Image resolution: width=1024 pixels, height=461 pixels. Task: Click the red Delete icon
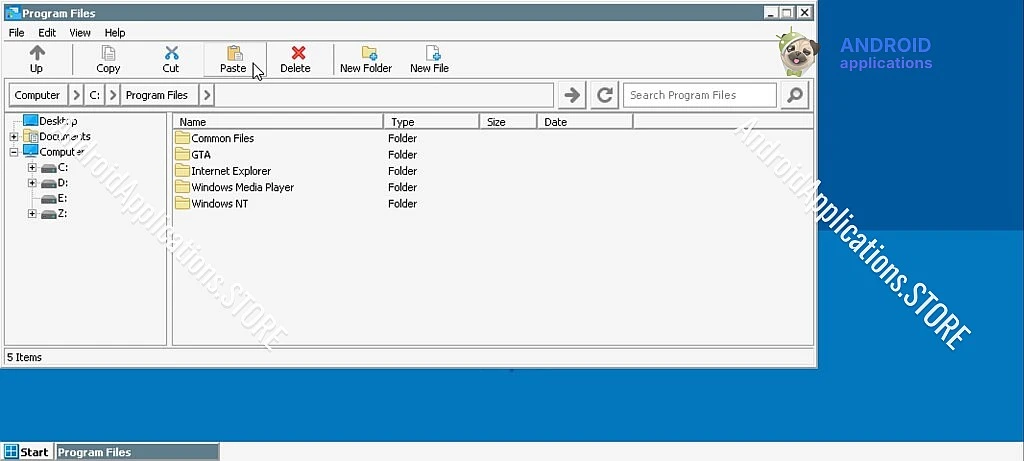pos(296,54)
